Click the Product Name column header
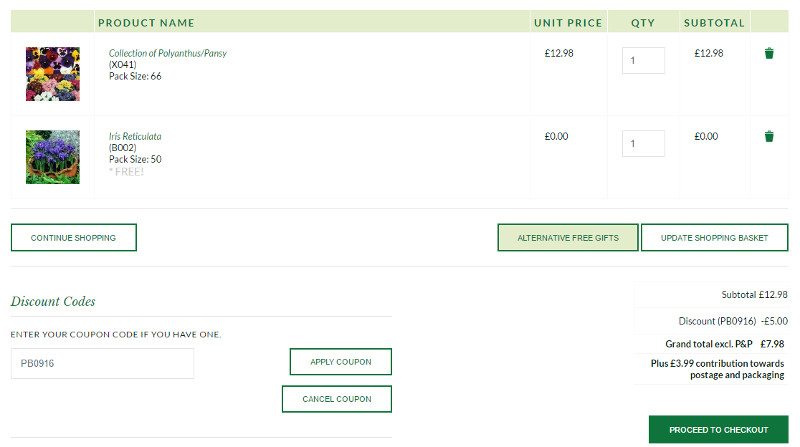The width and height of the screenshot is (800, 447). [146, 22]
